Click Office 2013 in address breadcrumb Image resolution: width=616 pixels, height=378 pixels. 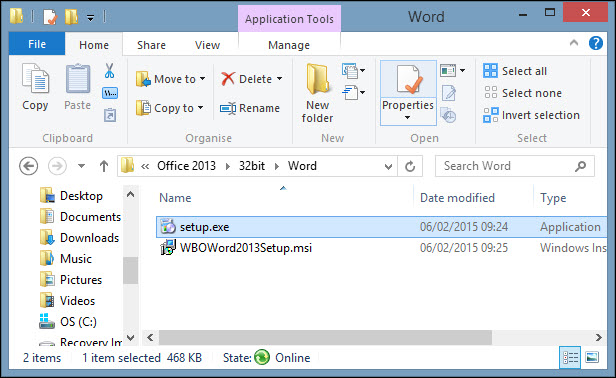click(187, 166)
